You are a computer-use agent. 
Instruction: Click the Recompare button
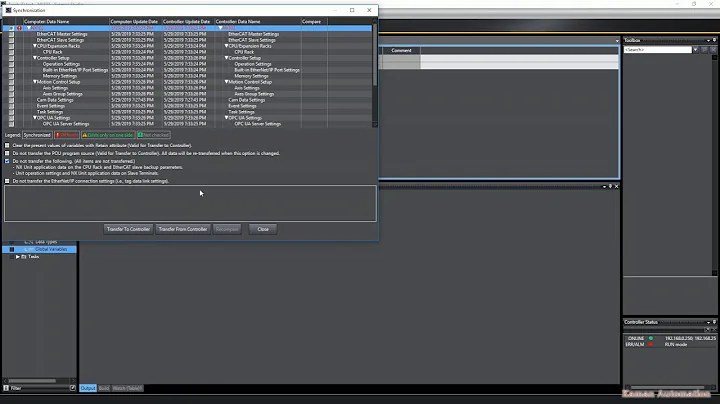tap(227, 229)
